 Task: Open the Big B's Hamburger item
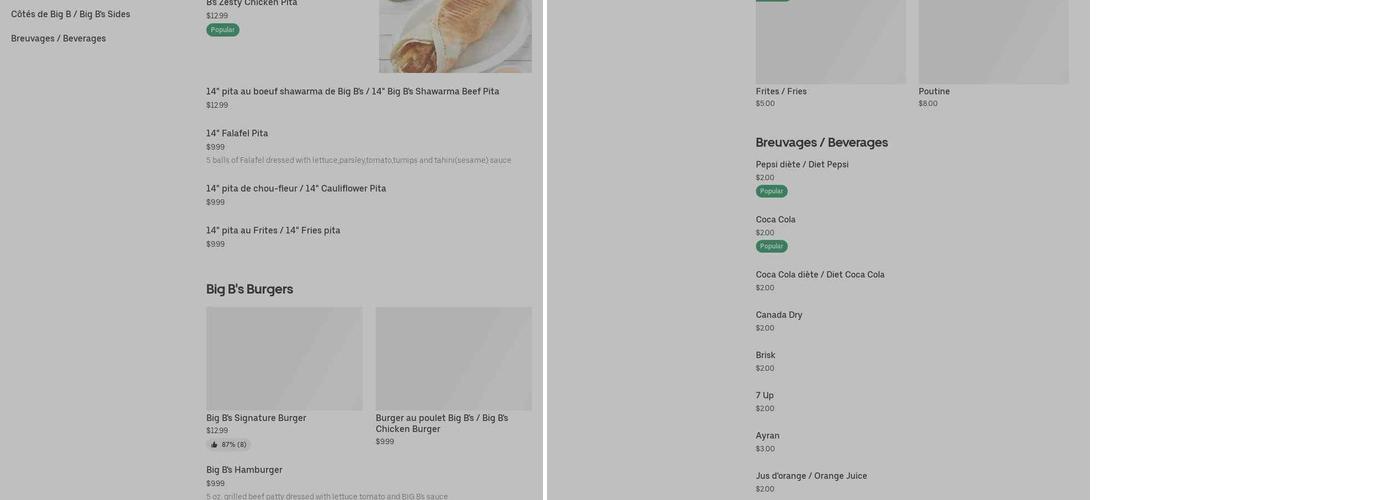(x=244, y=470)
